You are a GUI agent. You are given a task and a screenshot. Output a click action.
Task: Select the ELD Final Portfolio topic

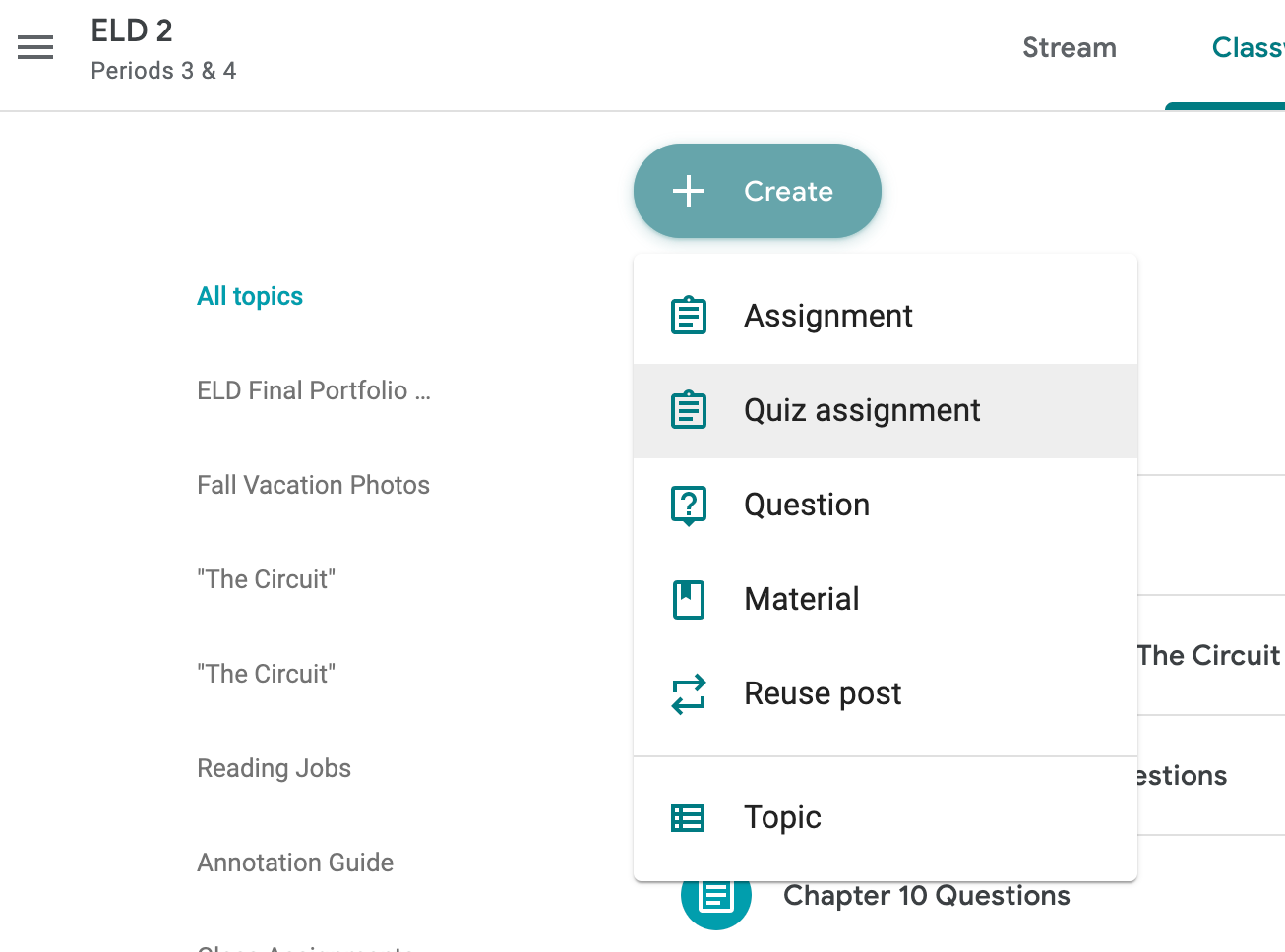pyautogui.click(x=313, y=389)
